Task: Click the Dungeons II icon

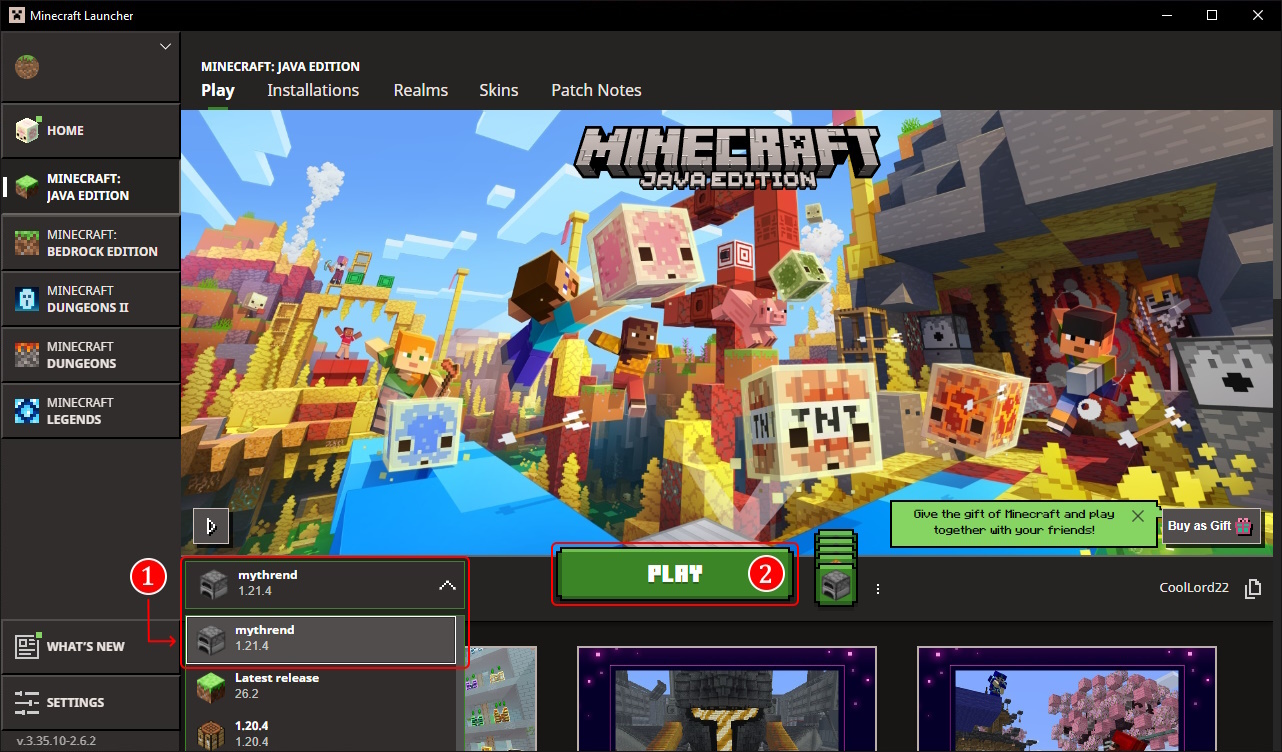Action: 28,299
